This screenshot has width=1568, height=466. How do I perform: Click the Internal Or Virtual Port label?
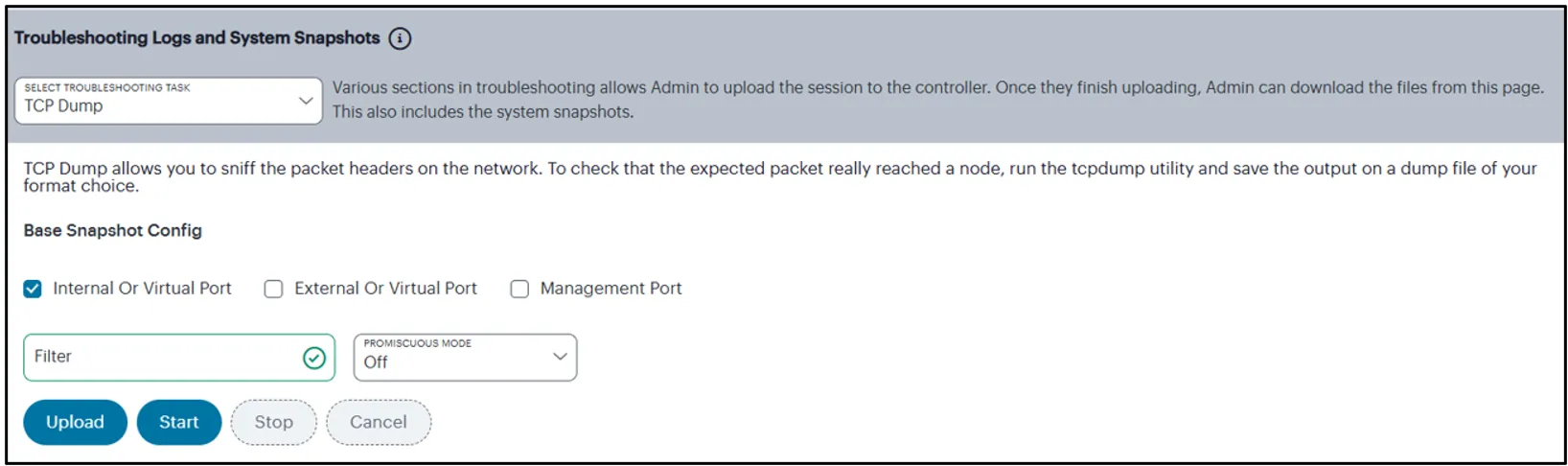[142, 289]
